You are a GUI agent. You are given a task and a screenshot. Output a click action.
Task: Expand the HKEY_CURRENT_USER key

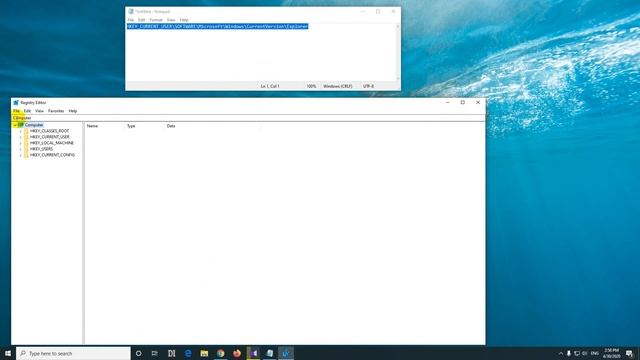click(x=20, y=137)
